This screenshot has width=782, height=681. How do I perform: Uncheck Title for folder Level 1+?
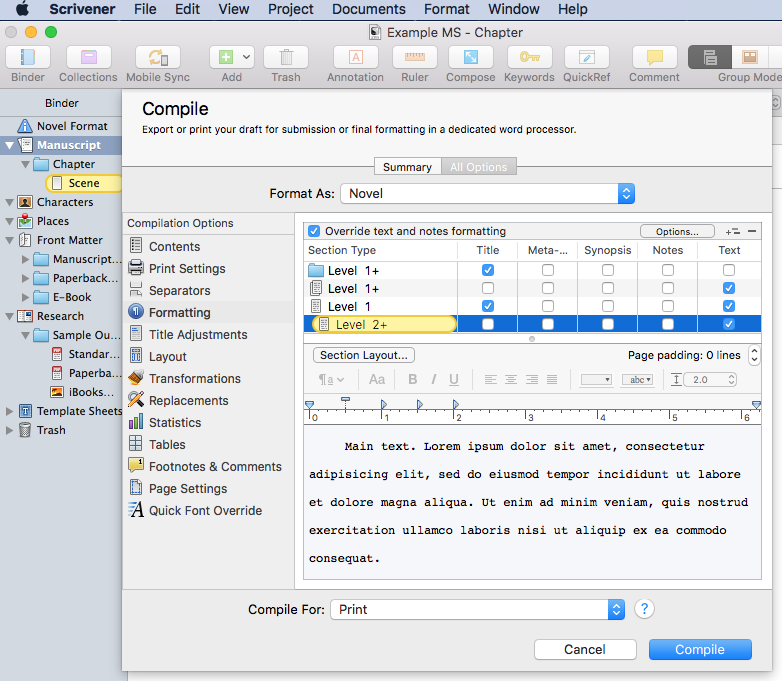pos(488,270)
